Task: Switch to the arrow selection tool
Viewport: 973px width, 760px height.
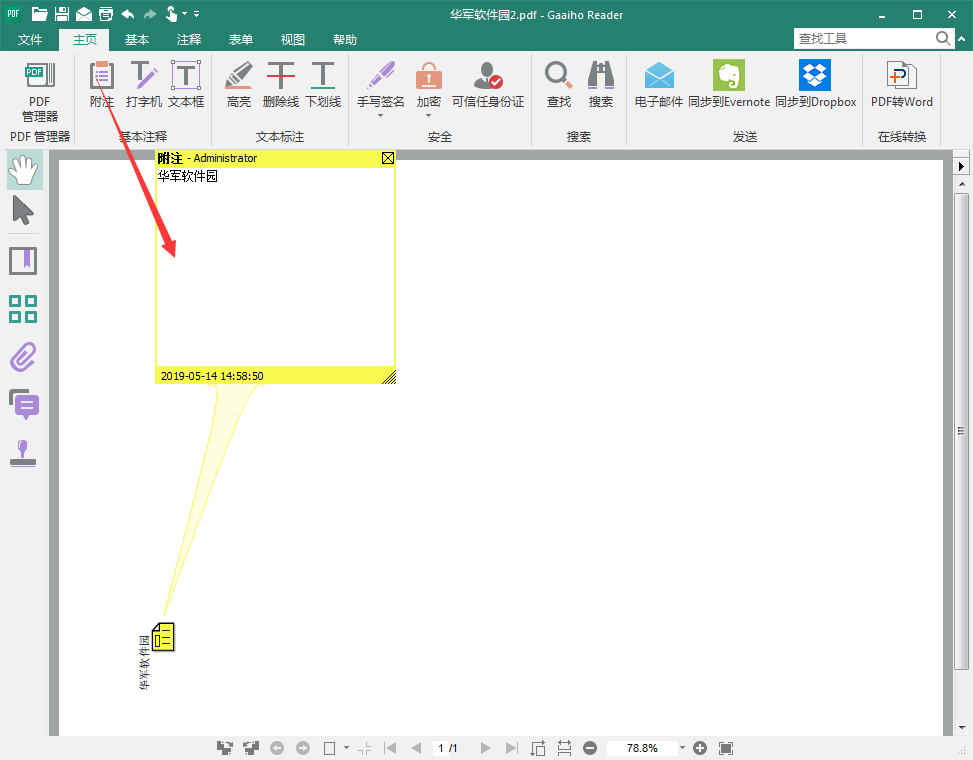Action: pyautogui.click(x=22, y=211)
